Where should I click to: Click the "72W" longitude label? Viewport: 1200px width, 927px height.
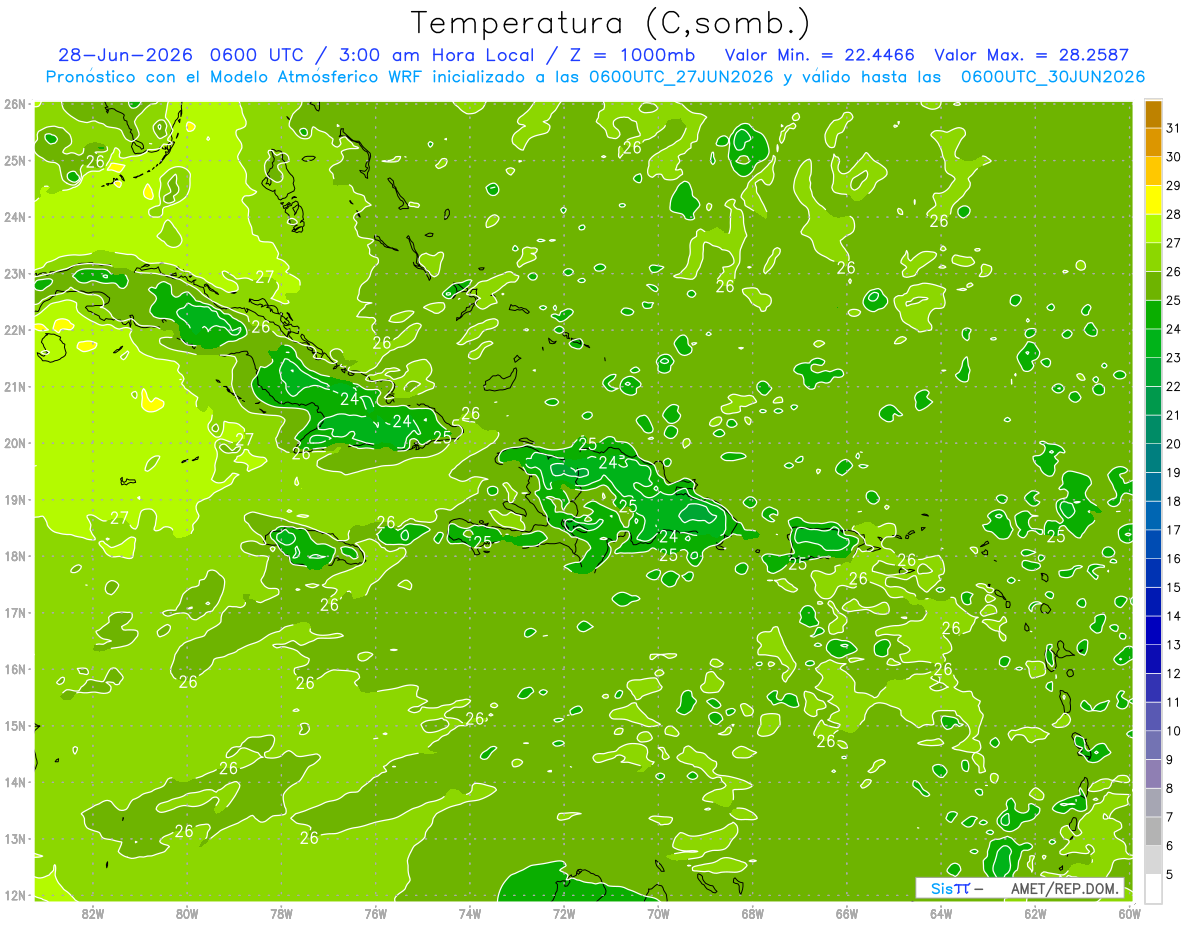pos(564,913)
